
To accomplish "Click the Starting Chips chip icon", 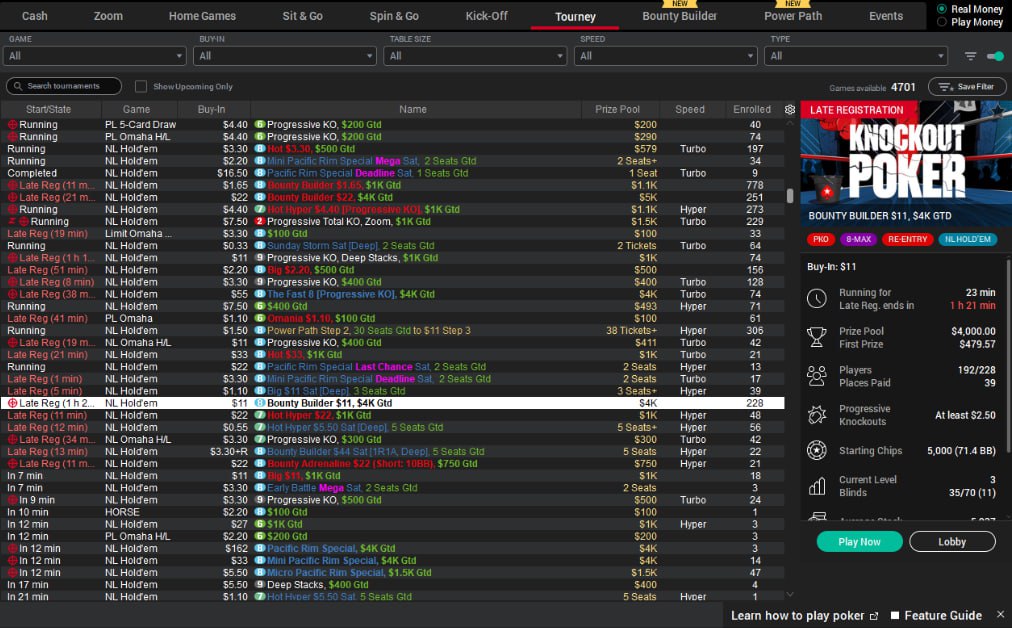I will click(816, 450).
